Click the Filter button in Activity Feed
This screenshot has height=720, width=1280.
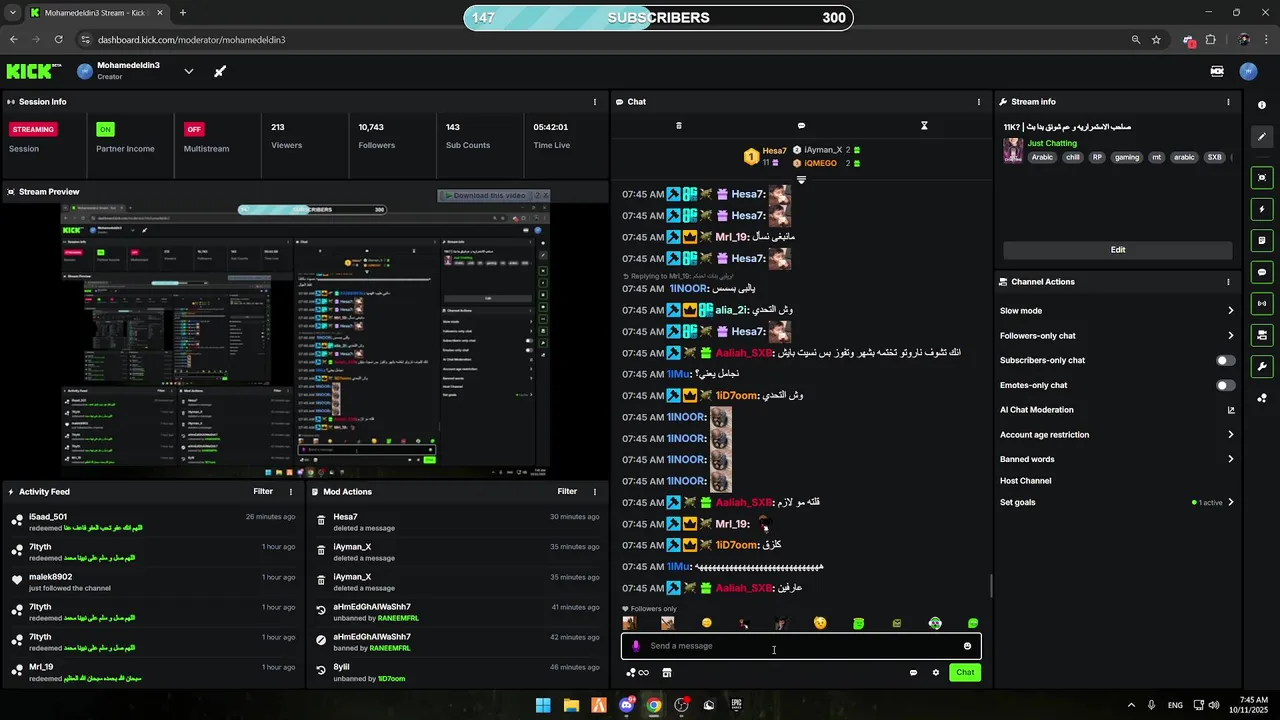click(x=263, y=492)
